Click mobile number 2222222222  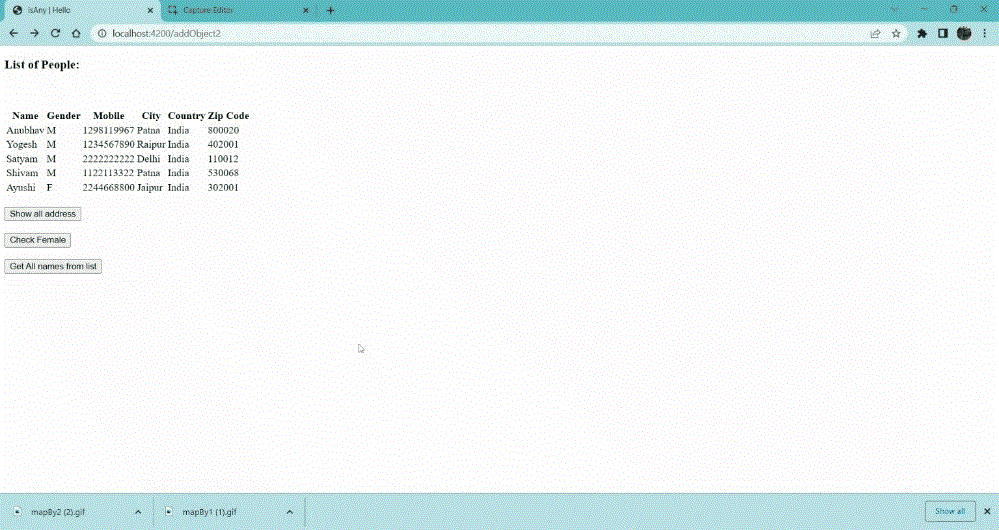108,159
